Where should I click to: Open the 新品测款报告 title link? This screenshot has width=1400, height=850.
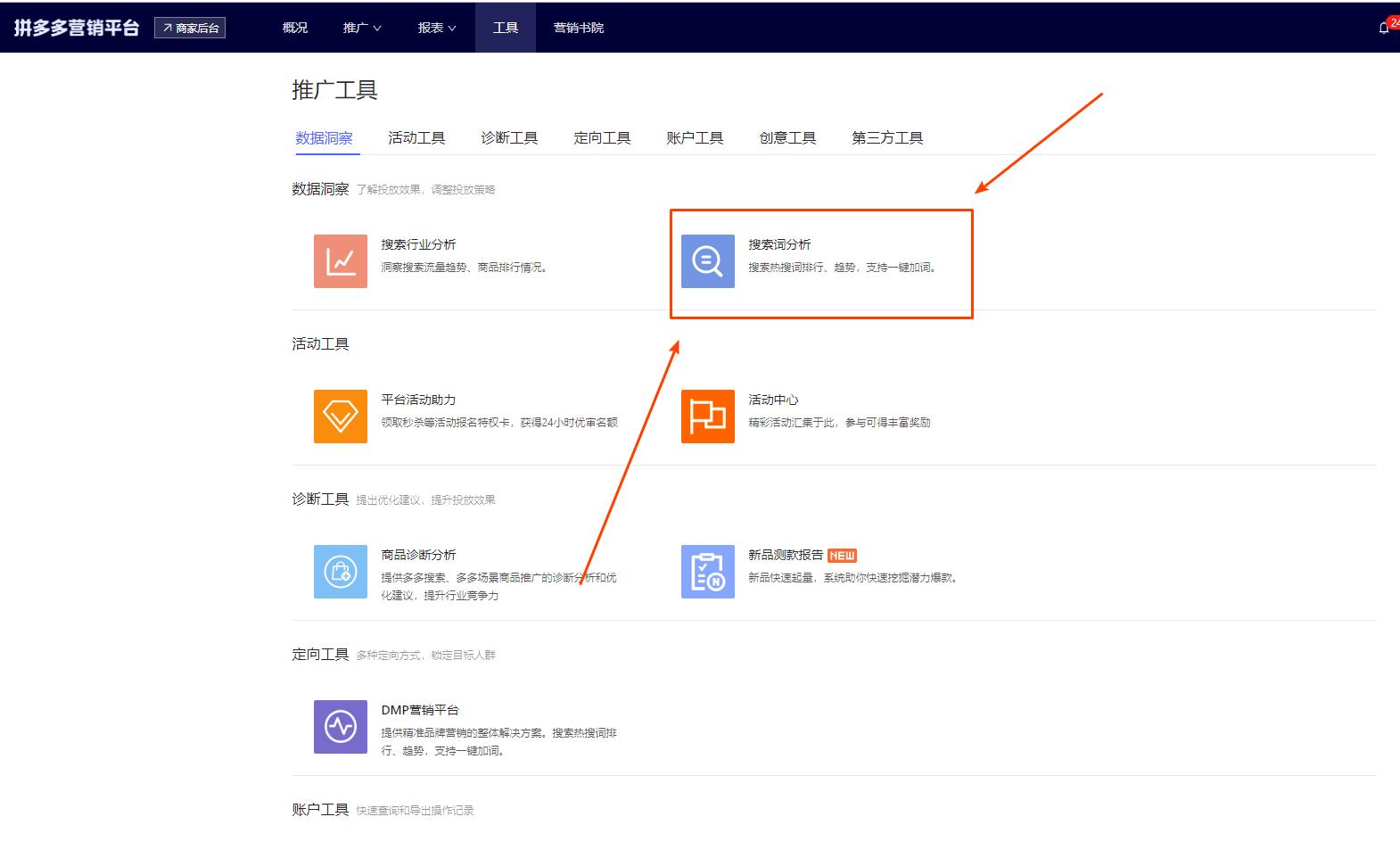tap(786, 555)
